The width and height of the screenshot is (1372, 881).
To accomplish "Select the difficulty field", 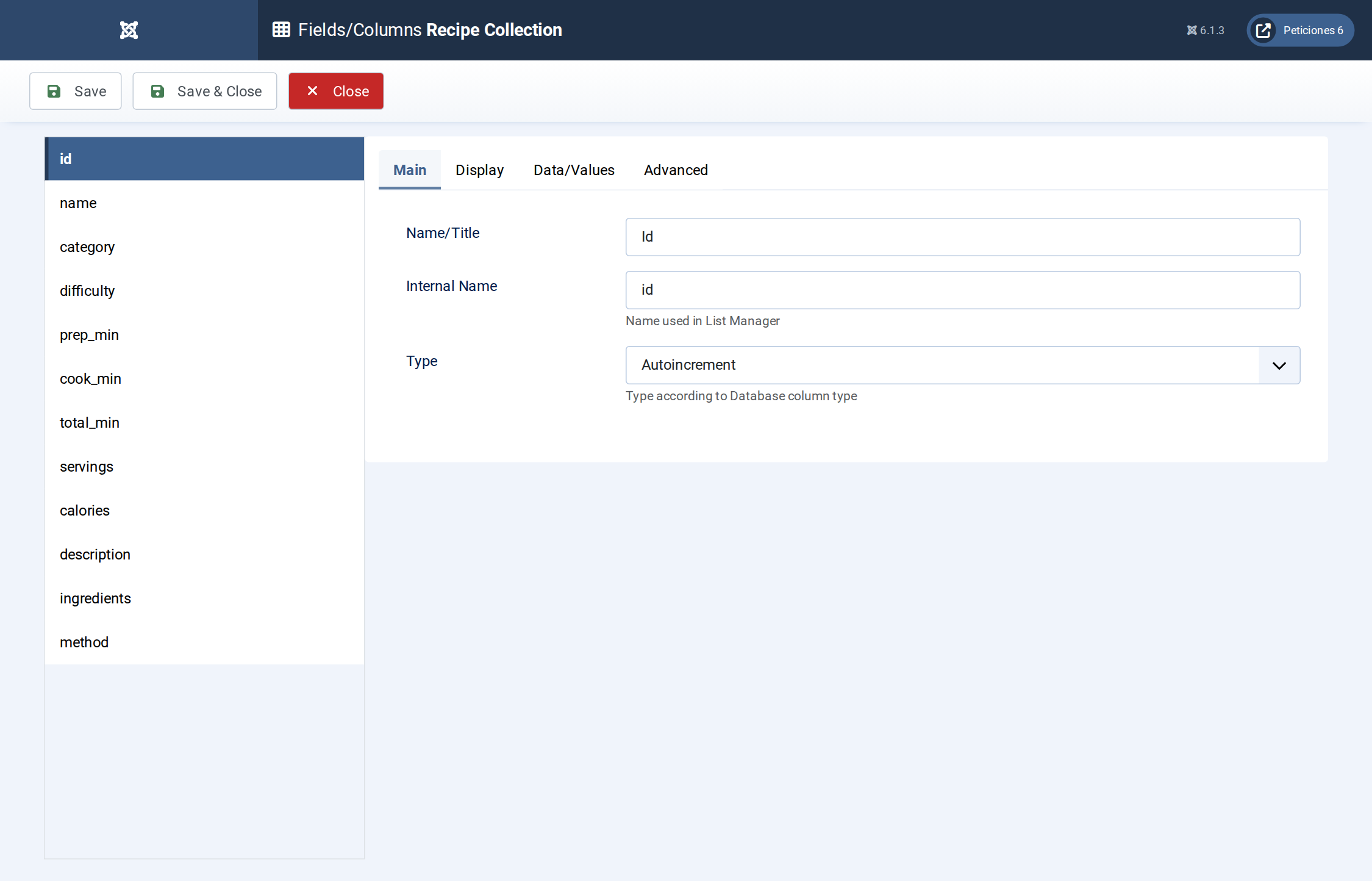I will tap(204, 291).
